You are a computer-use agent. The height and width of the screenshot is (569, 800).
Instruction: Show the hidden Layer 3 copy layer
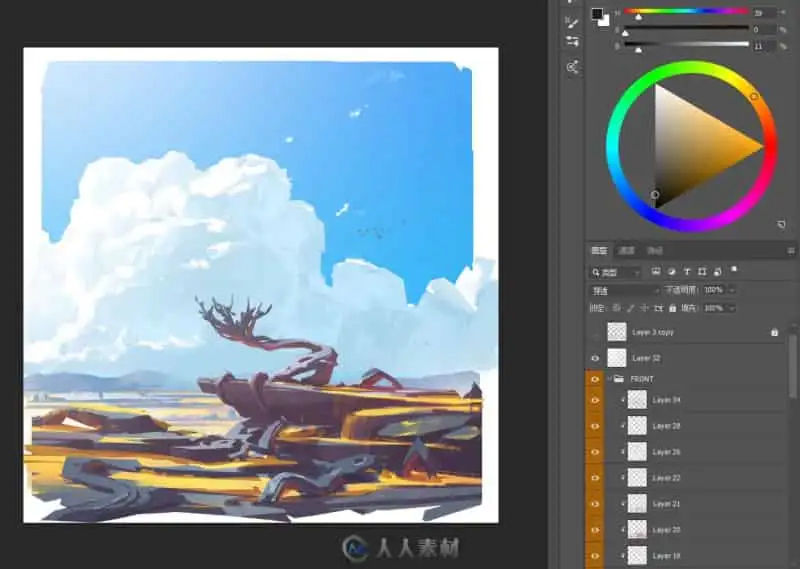(595, 333)
